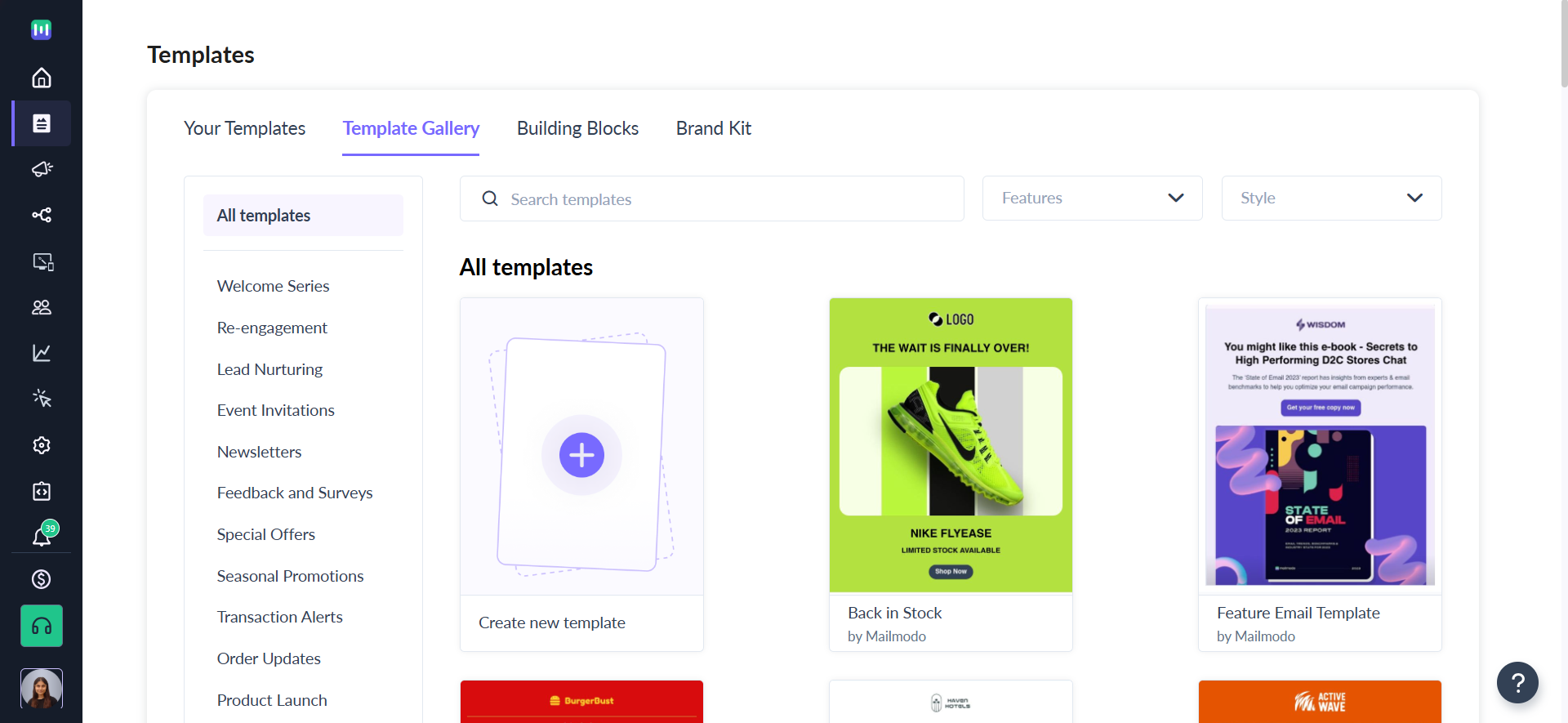Click the help question mark button
This screenshot has width=1568, height=723.
point(1517,682)
